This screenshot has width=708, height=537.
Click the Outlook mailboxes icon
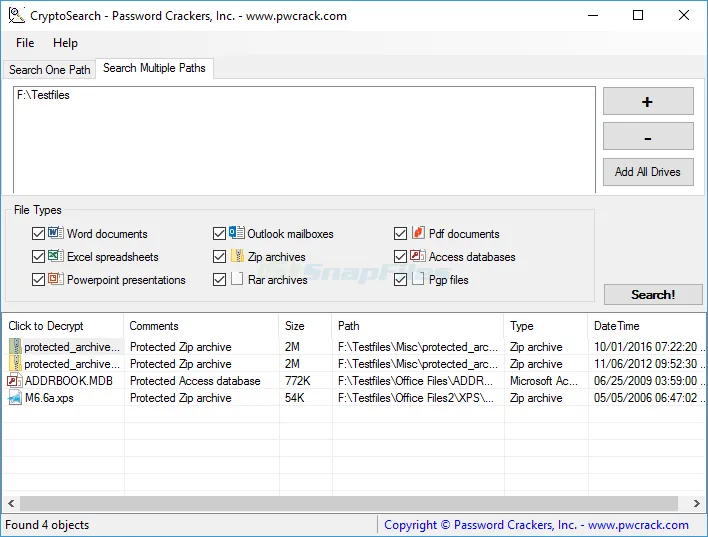[237, 233]
